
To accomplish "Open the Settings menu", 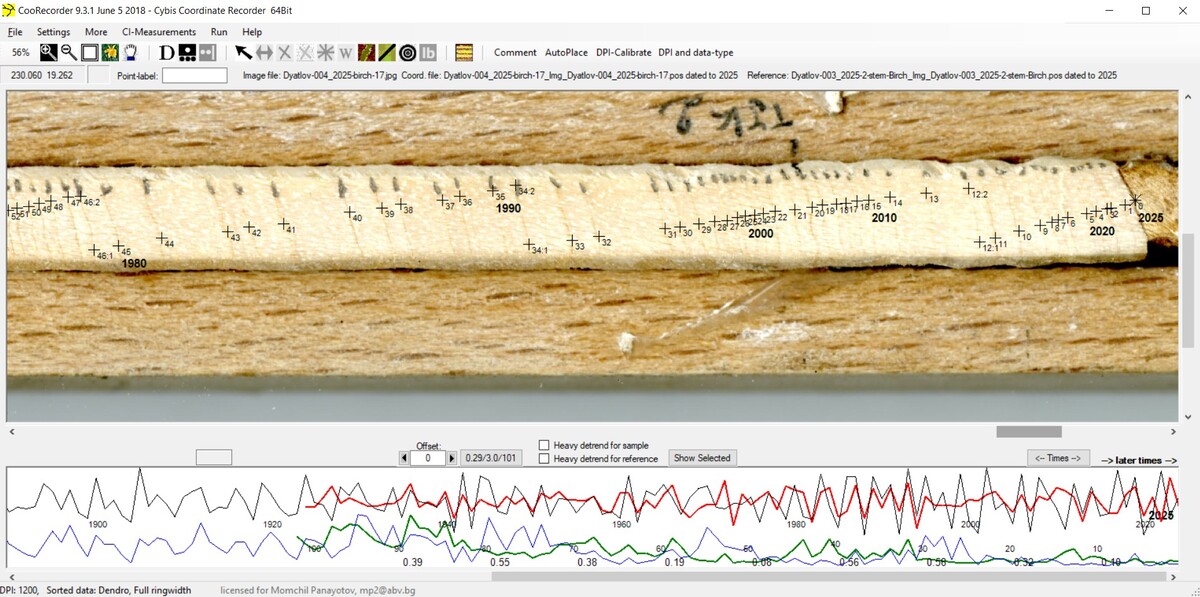I will pyautogui.click(x=54, y=32).
